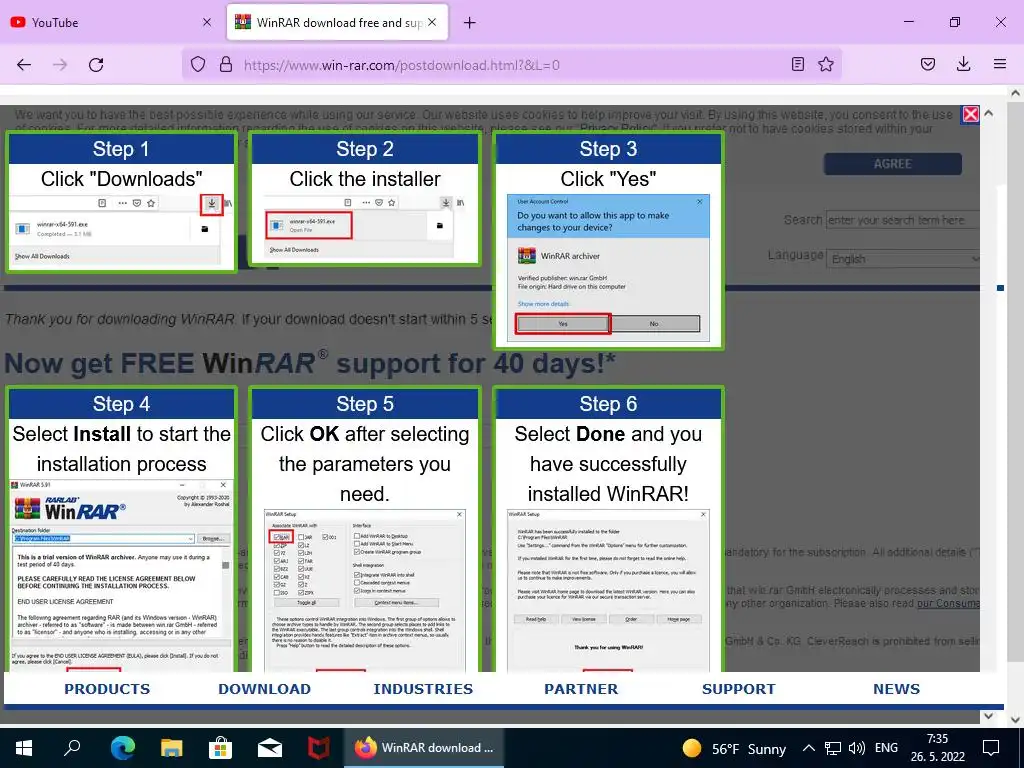
Task: Open Windows taskbar search
Action: click(72, 748)
